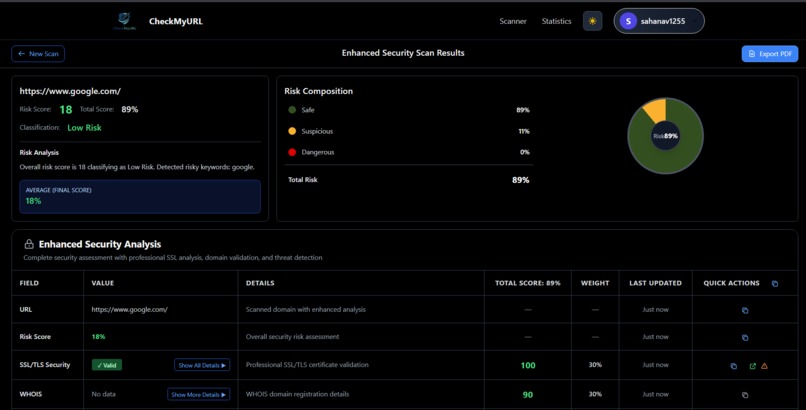Image resolution: width=806 pixels, height=410 pixels.
Task: Click the Safe 89% percentage
Action: (523, 110)
